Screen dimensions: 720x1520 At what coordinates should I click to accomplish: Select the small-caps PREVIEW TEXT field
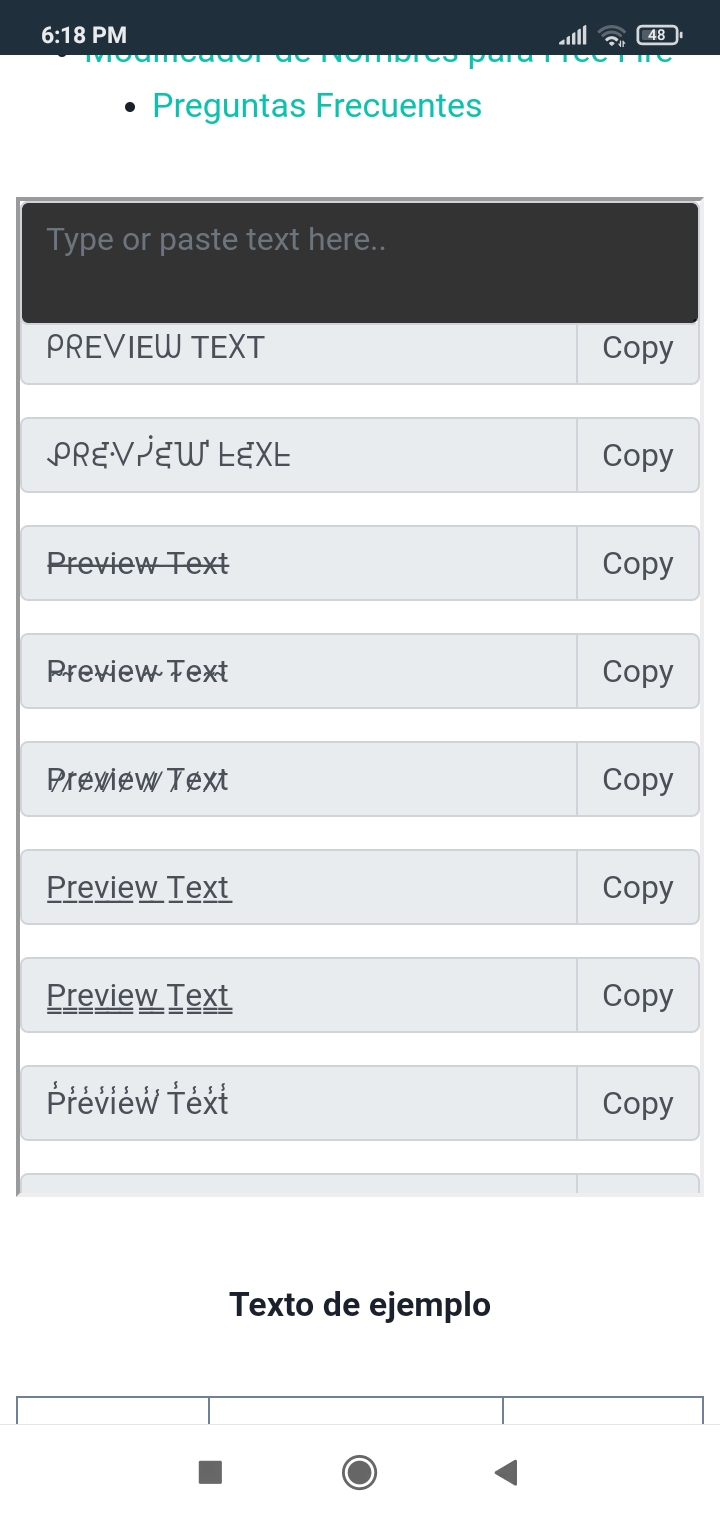(298, 350)
